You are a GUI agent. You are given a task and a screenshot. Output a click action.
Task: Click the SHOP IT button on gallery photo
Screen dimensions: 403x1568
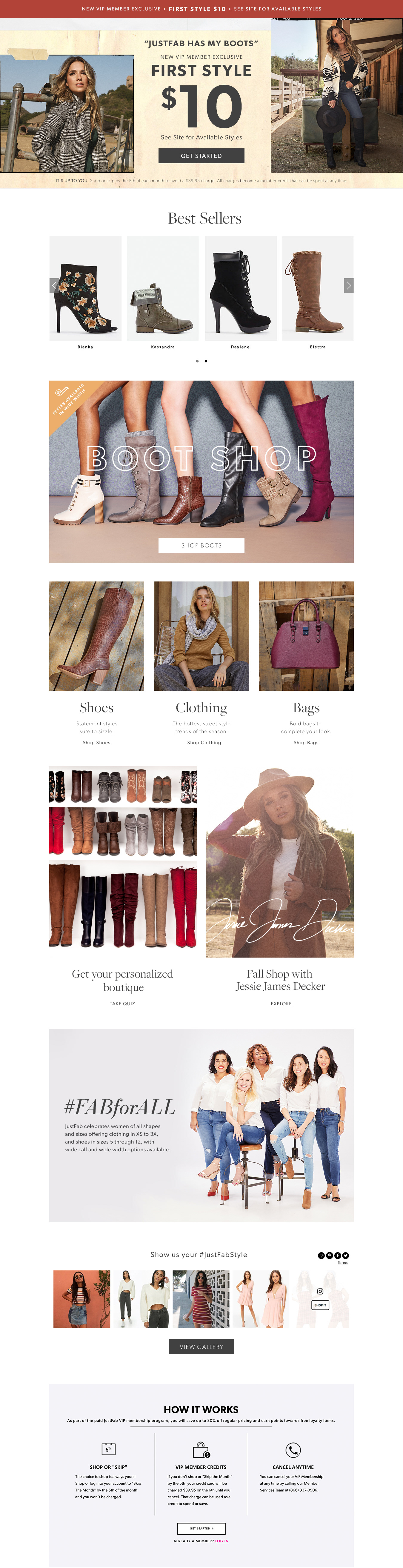(320, 1304)
